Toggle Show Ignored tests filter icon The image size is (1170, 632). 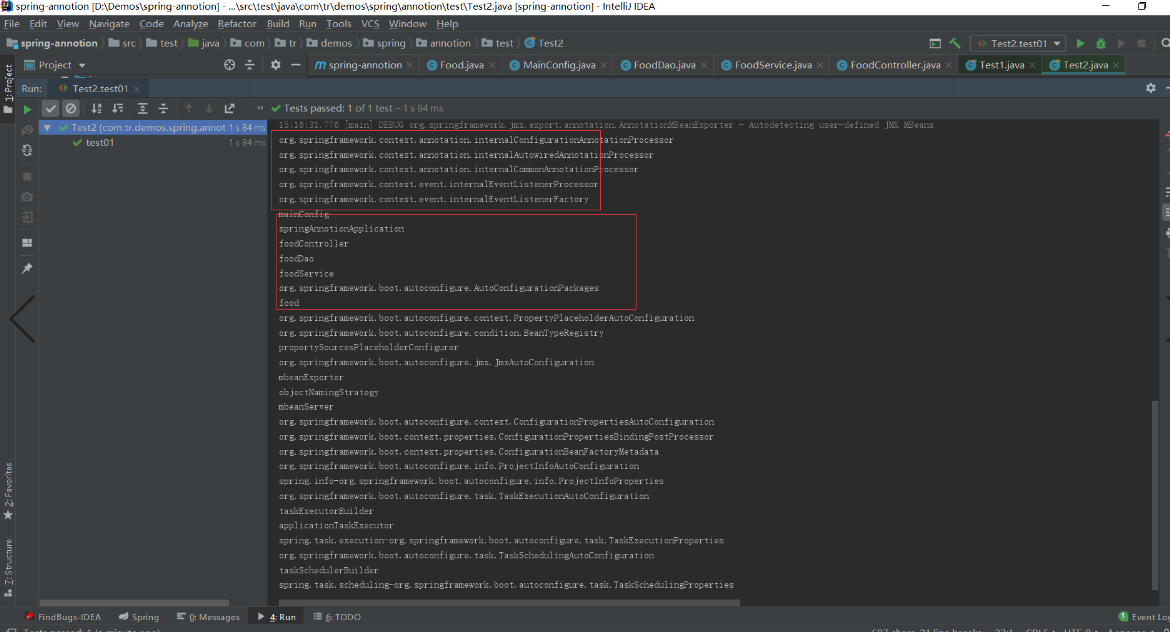[x=71, y=108]
